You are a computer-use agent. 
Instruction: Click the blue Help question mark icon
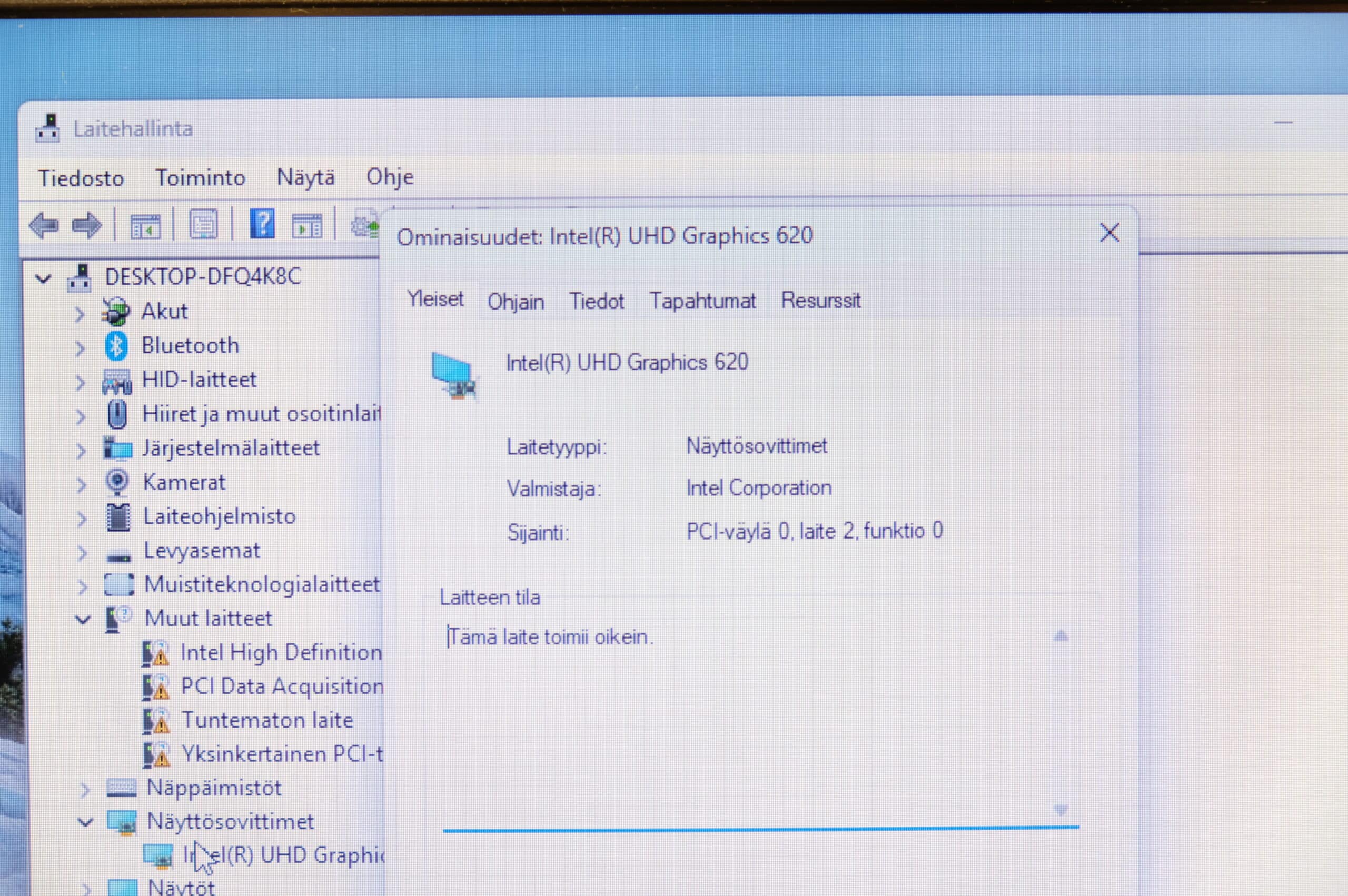click(262, 223)
